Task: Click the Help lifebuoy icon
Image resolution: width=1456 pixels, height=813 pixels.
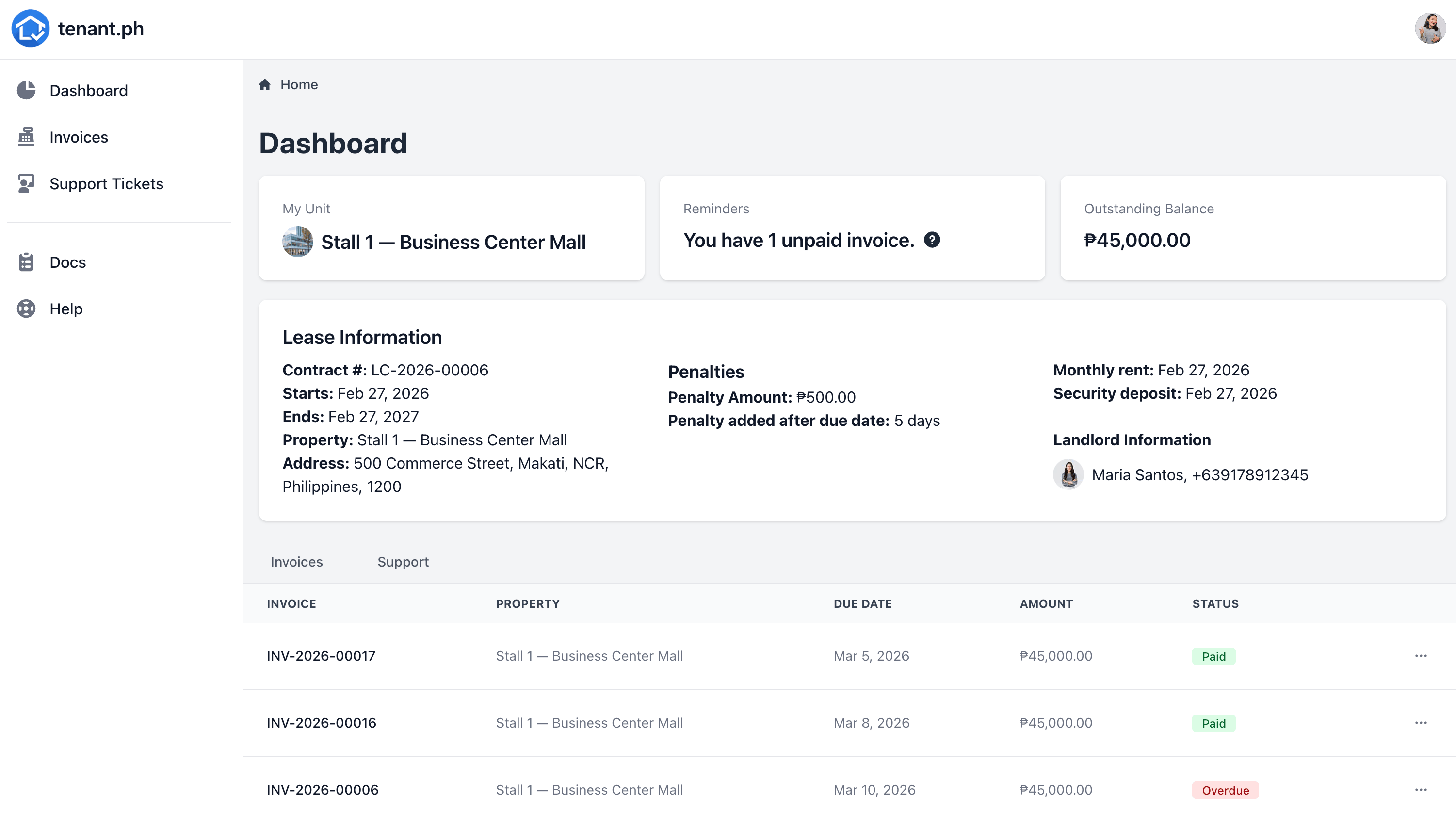Action: [x=26, y=309]
